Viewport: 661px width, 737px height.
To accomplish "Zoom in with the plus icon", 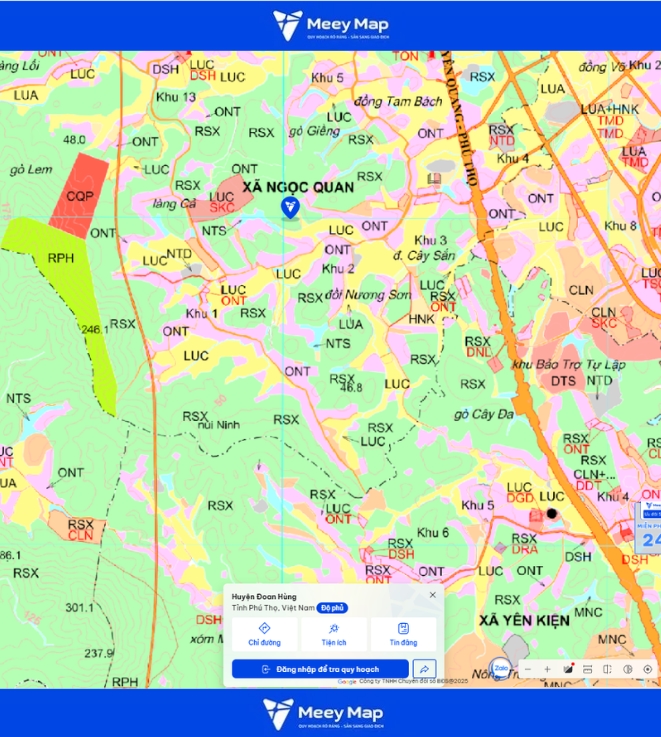I will [x=547, y=669].
